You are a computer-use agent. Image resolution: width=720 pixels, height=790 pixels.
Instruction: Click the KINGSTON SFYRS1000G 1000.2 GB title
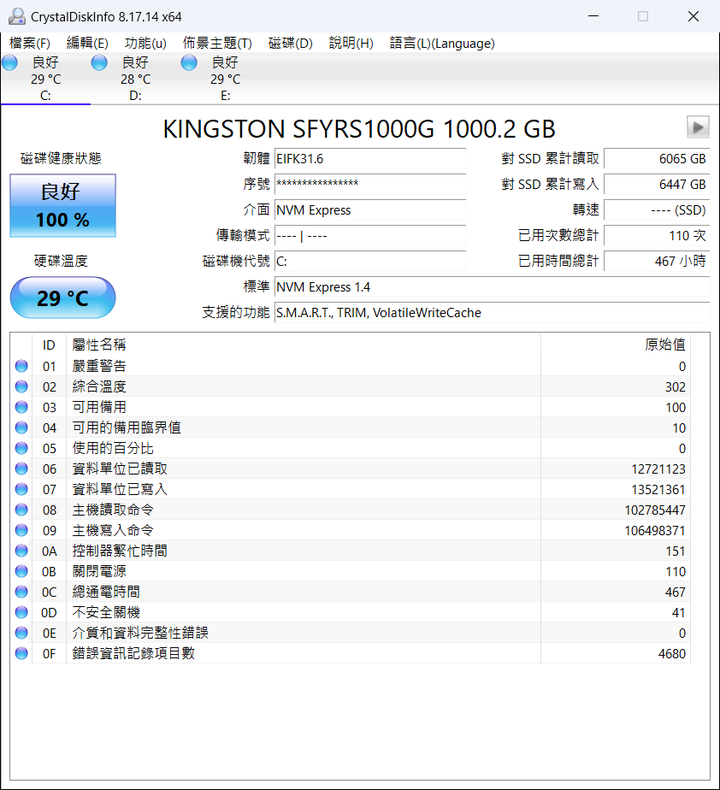click(359, 129)
